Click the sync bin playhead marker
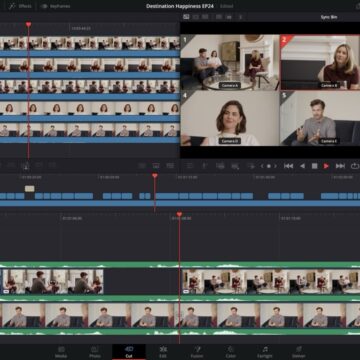The height and width of the screenshot is (360, 360). pyautogui.click(x=28, y=24)
